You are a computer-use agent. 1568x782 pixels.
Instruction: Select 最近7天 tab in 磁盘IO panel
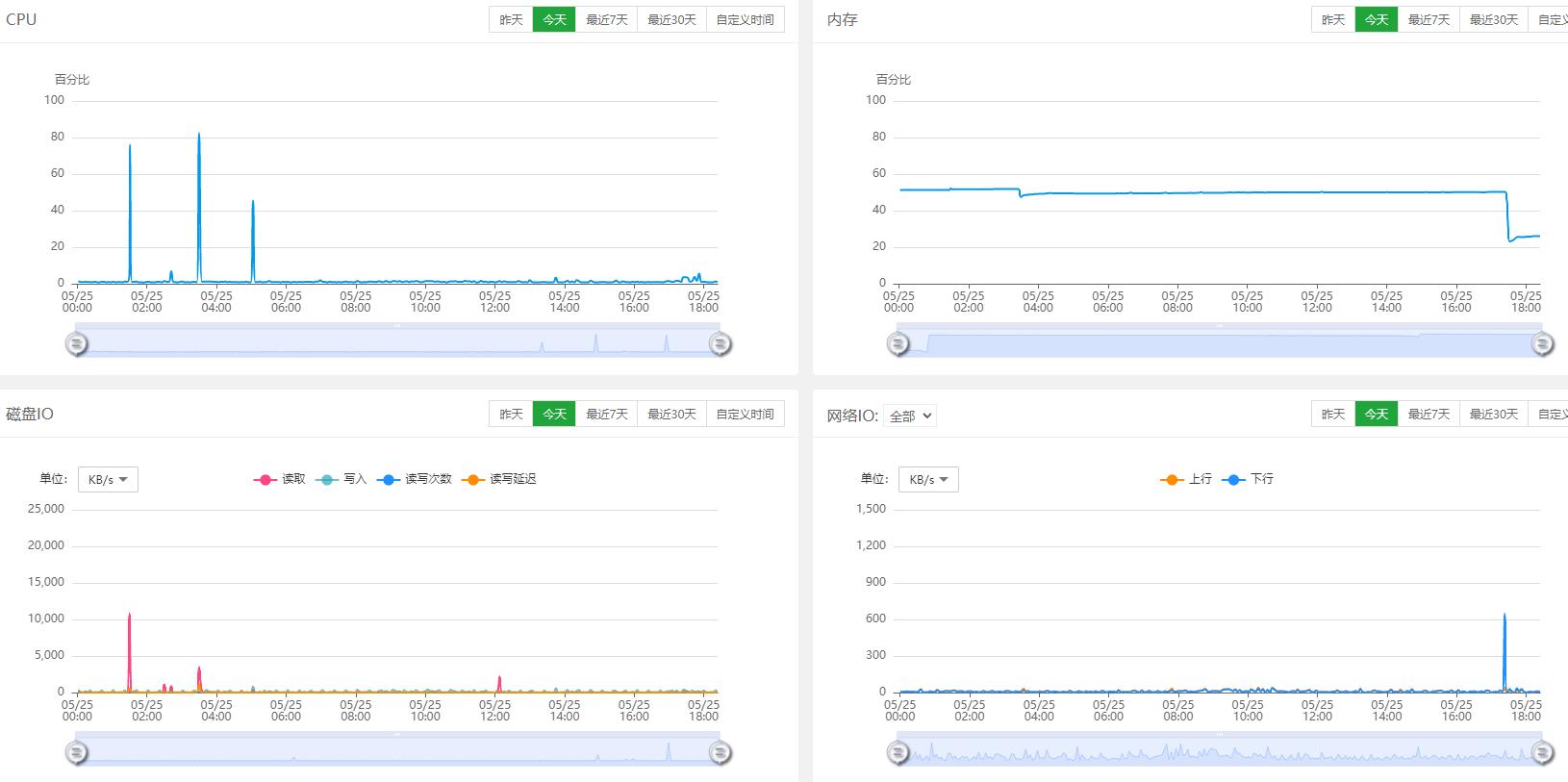(606, 414)
